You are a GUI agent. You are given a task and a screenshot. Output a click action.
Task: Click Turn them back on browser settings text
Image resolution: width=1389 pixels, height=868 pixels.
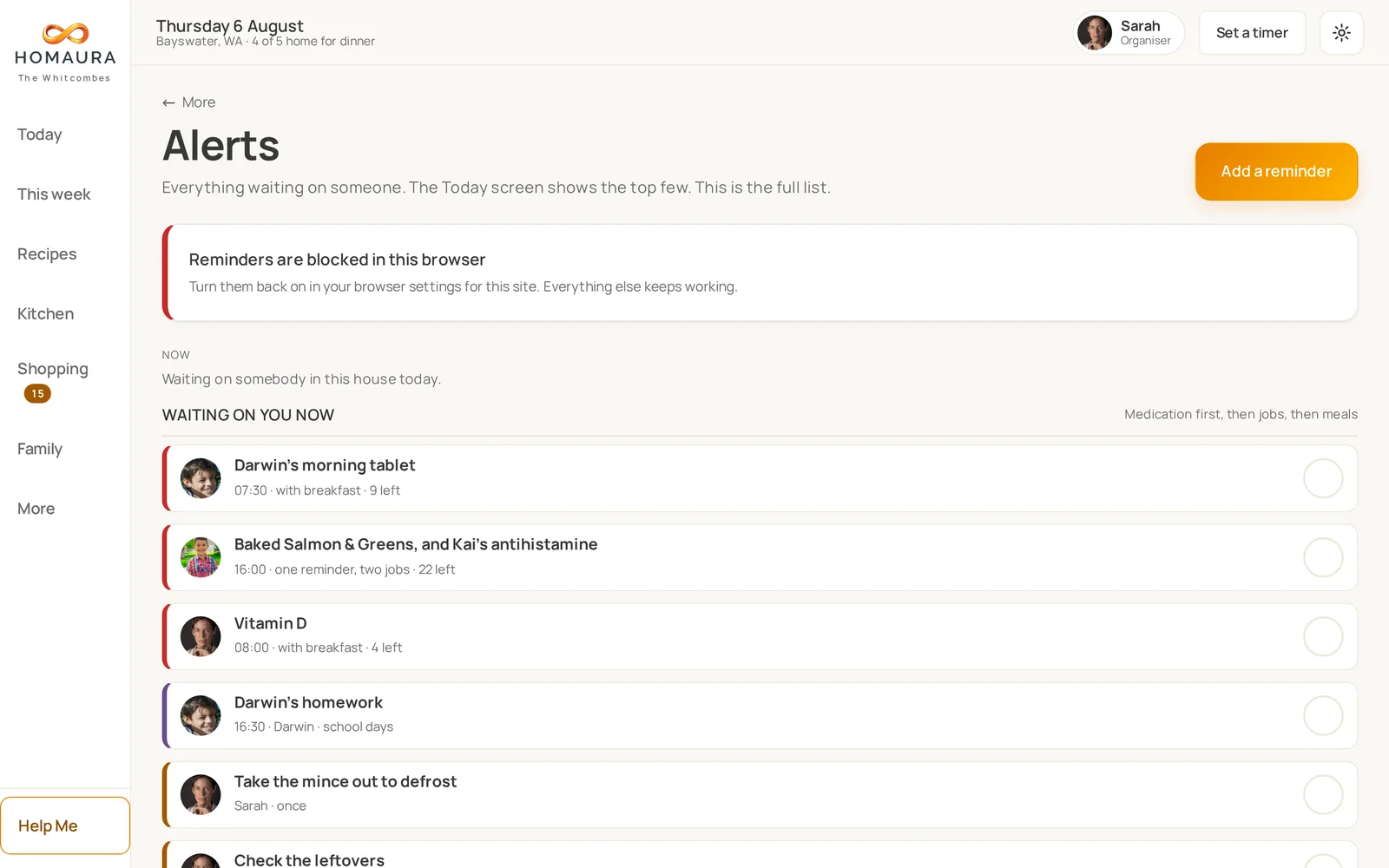click(x=463, y=286)
